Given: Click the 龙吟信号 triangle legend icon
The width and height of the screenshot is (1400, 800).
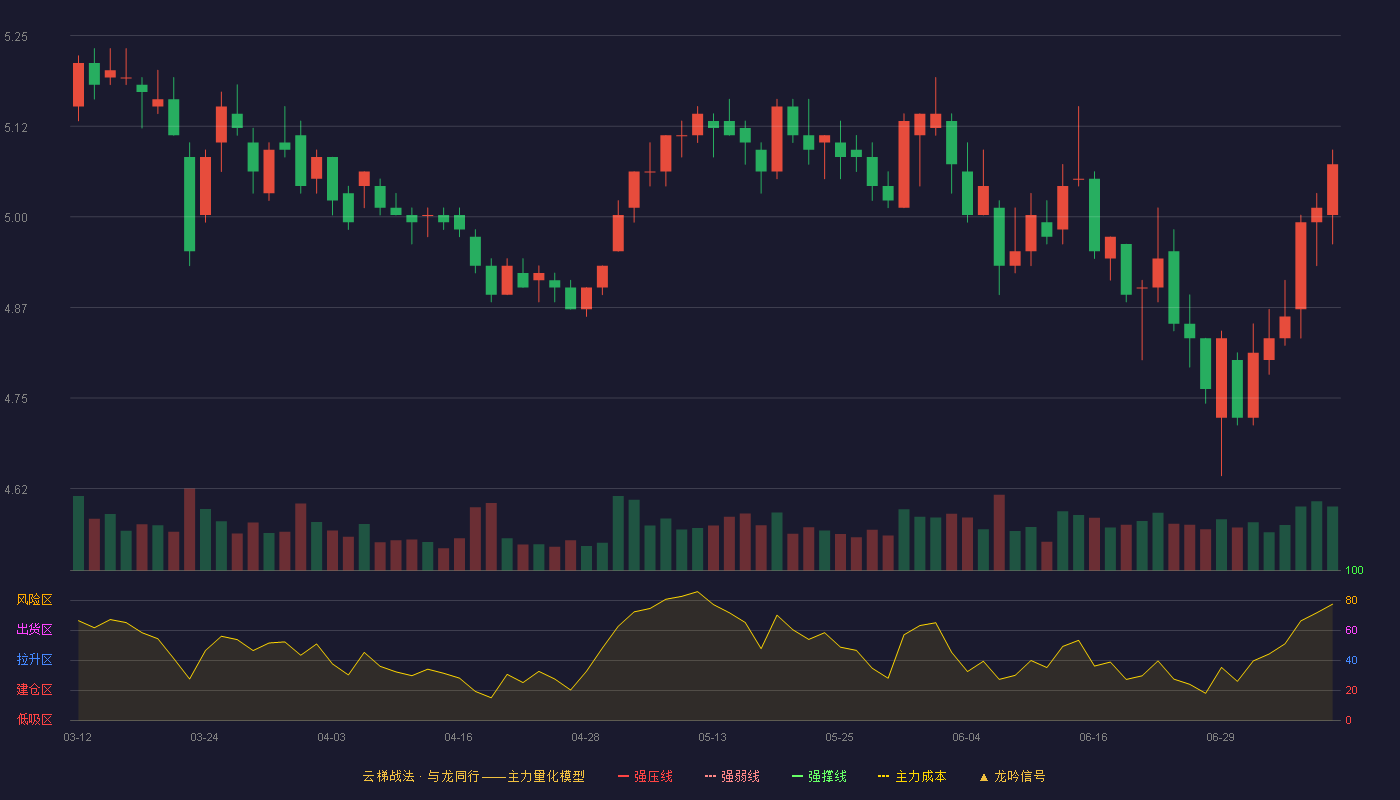Looking at the screenshot, I should coord(984,776).
